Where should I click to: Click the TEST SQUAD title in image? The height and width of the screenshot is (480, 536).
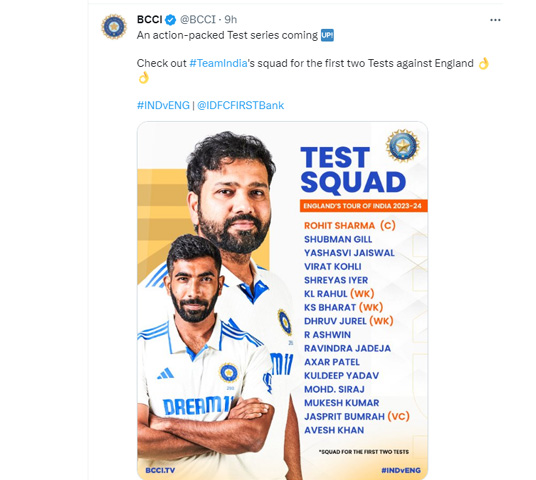pos(353,170)
